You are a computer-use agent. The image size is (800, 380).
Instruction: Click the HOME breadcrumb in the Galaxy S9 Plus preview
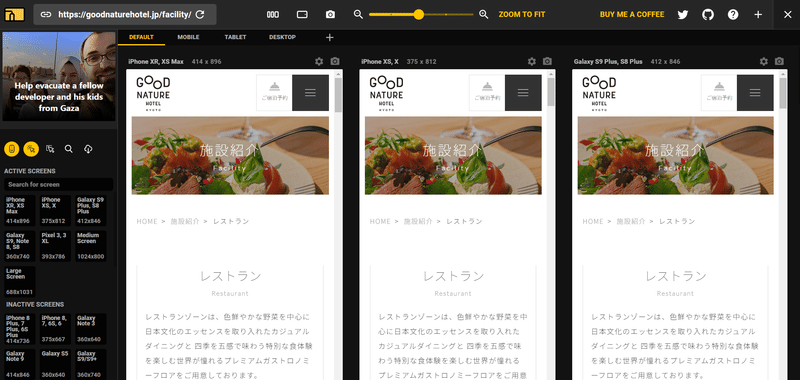click(593, 221)
